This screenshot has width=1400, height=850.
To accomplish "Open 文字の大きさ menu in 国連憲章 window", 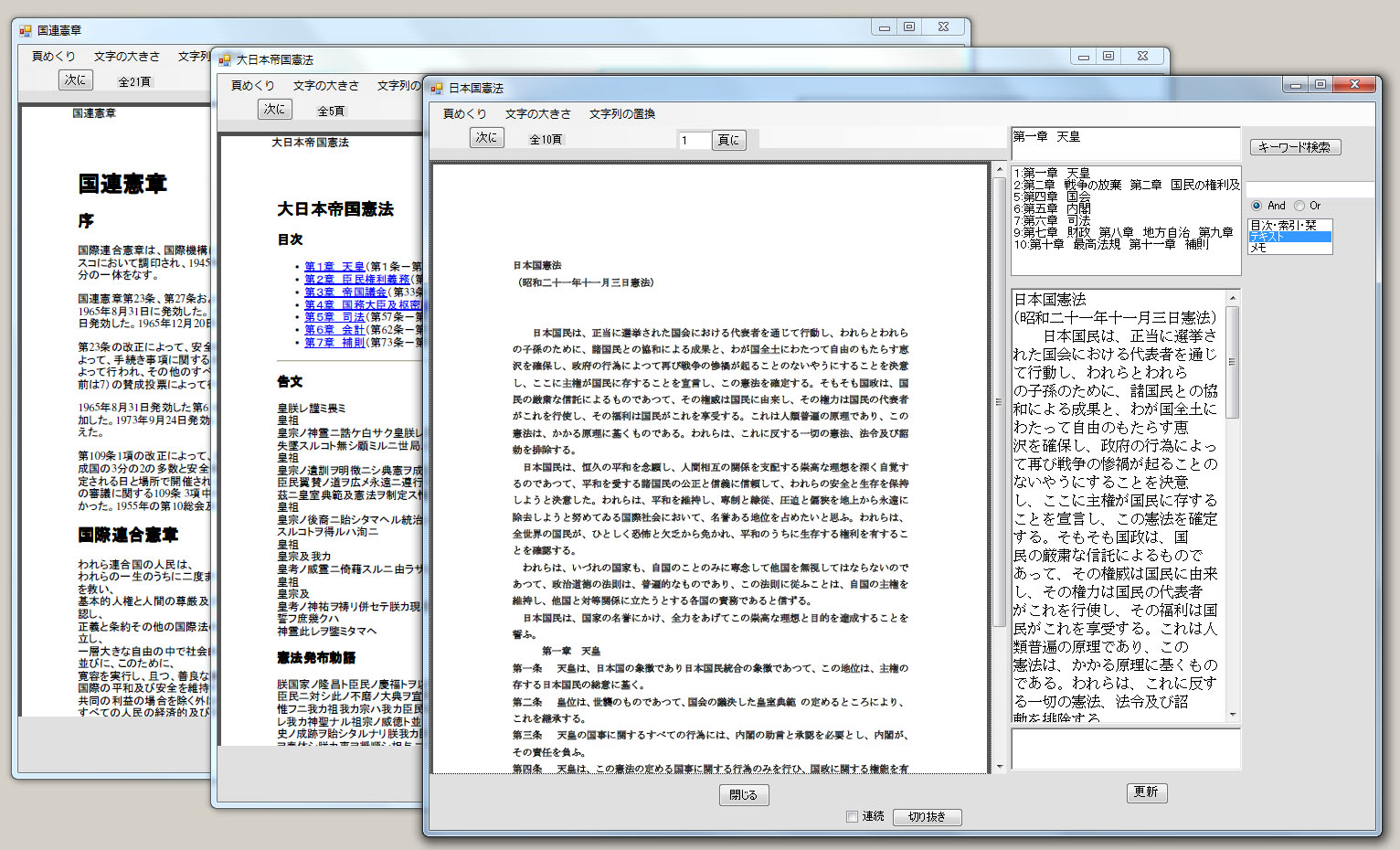I will pyautogui.click(x=126, y=56).
